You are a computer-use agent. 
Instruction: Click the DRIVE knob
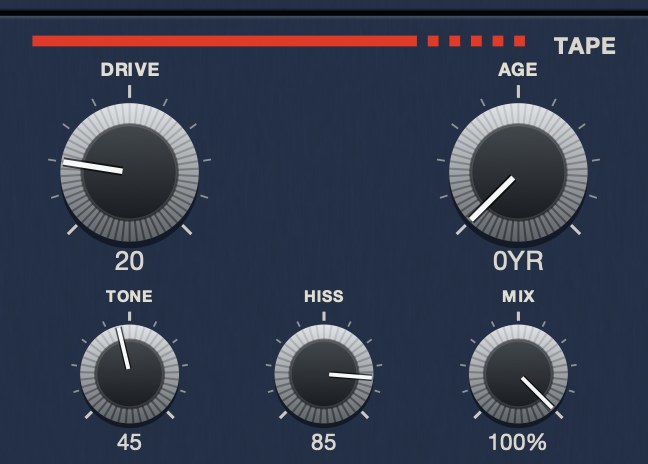click(130, 172)
